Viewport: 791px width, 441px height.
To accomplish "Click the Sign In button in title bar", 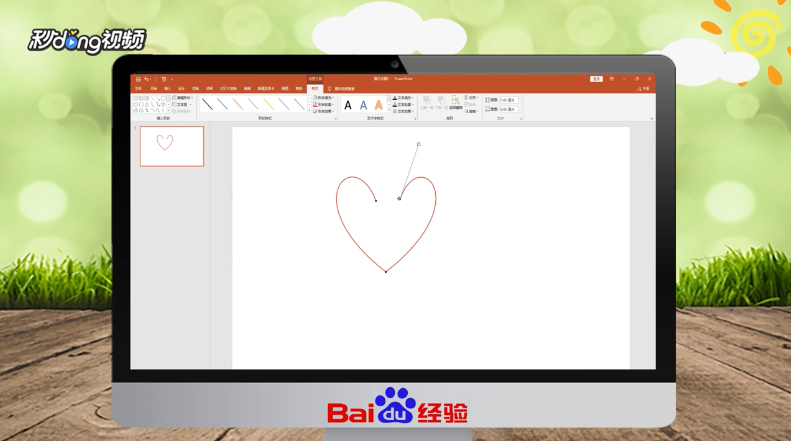I will pyautogui.click(x=597, y=79).
